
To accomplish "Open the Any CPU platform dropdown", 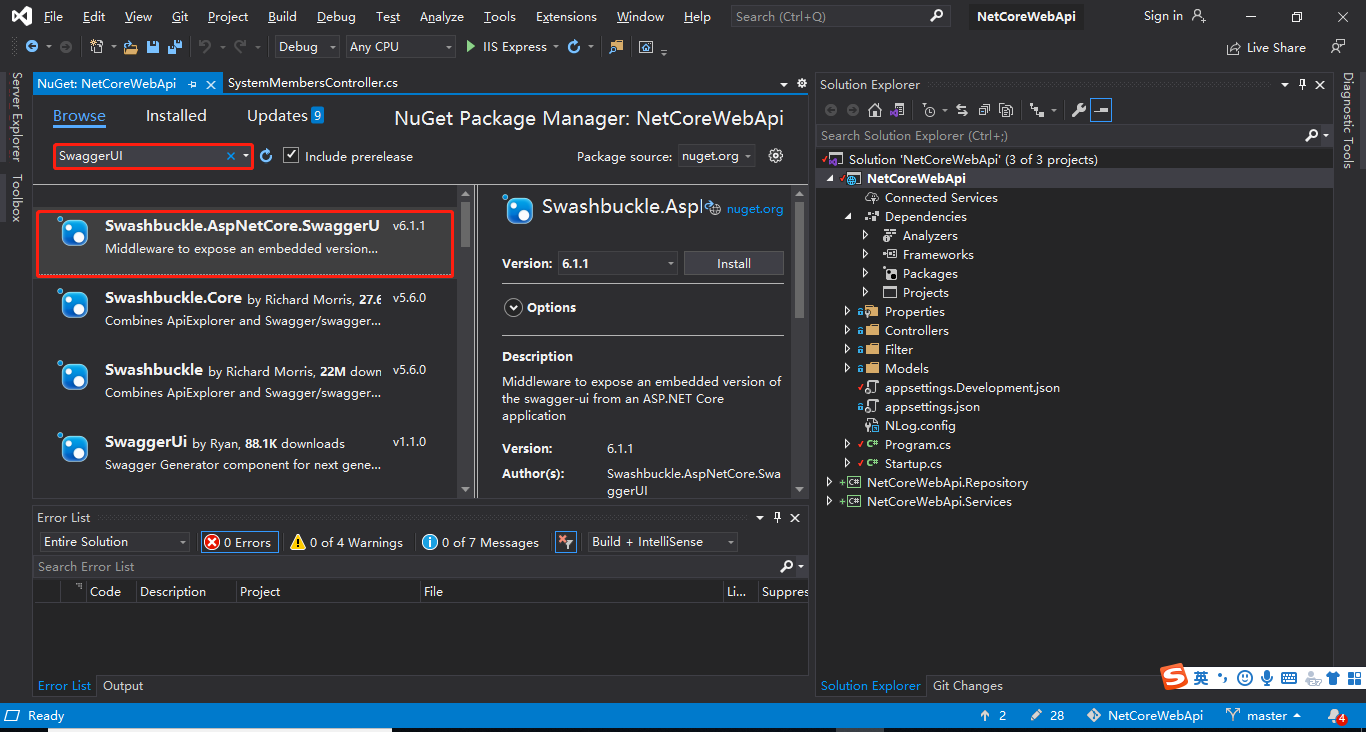I will [x=401, y=47].
